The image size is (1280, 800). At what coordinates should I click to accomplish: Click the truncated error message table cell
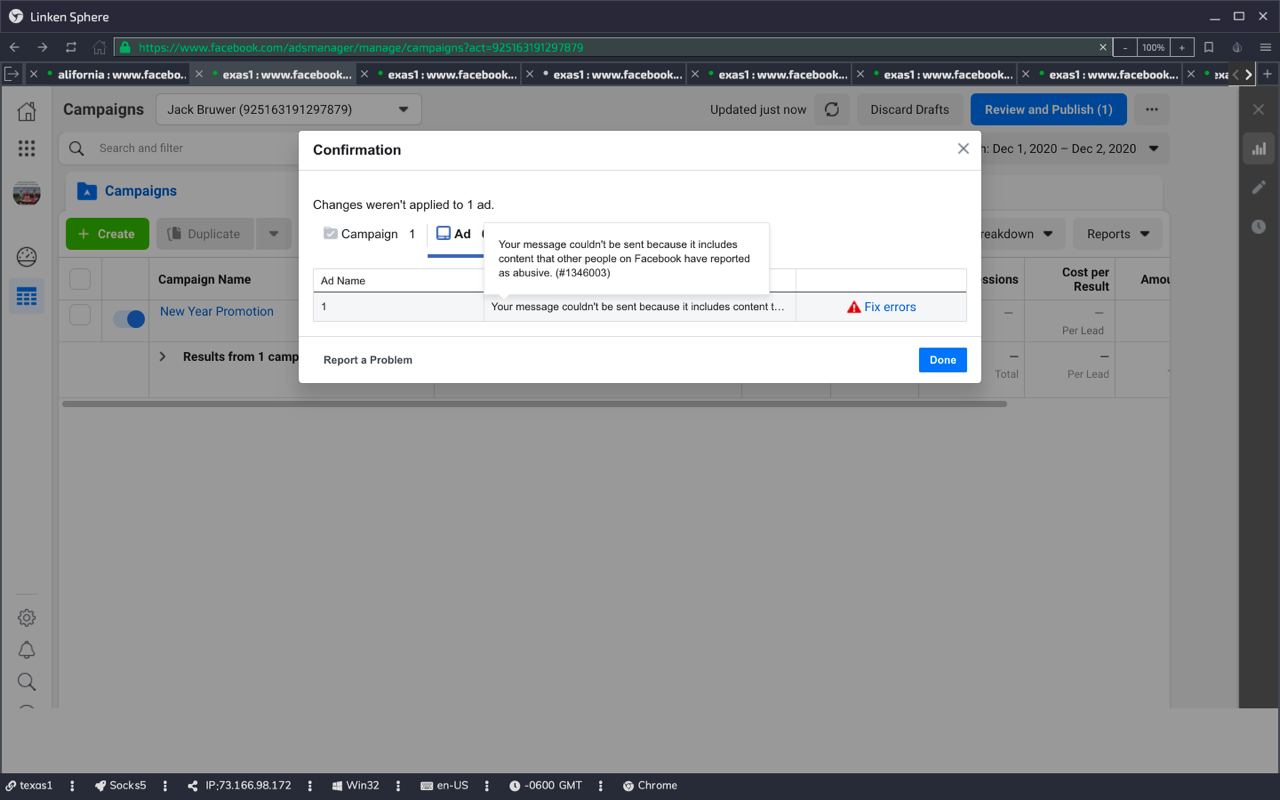(x=639, y=307)
